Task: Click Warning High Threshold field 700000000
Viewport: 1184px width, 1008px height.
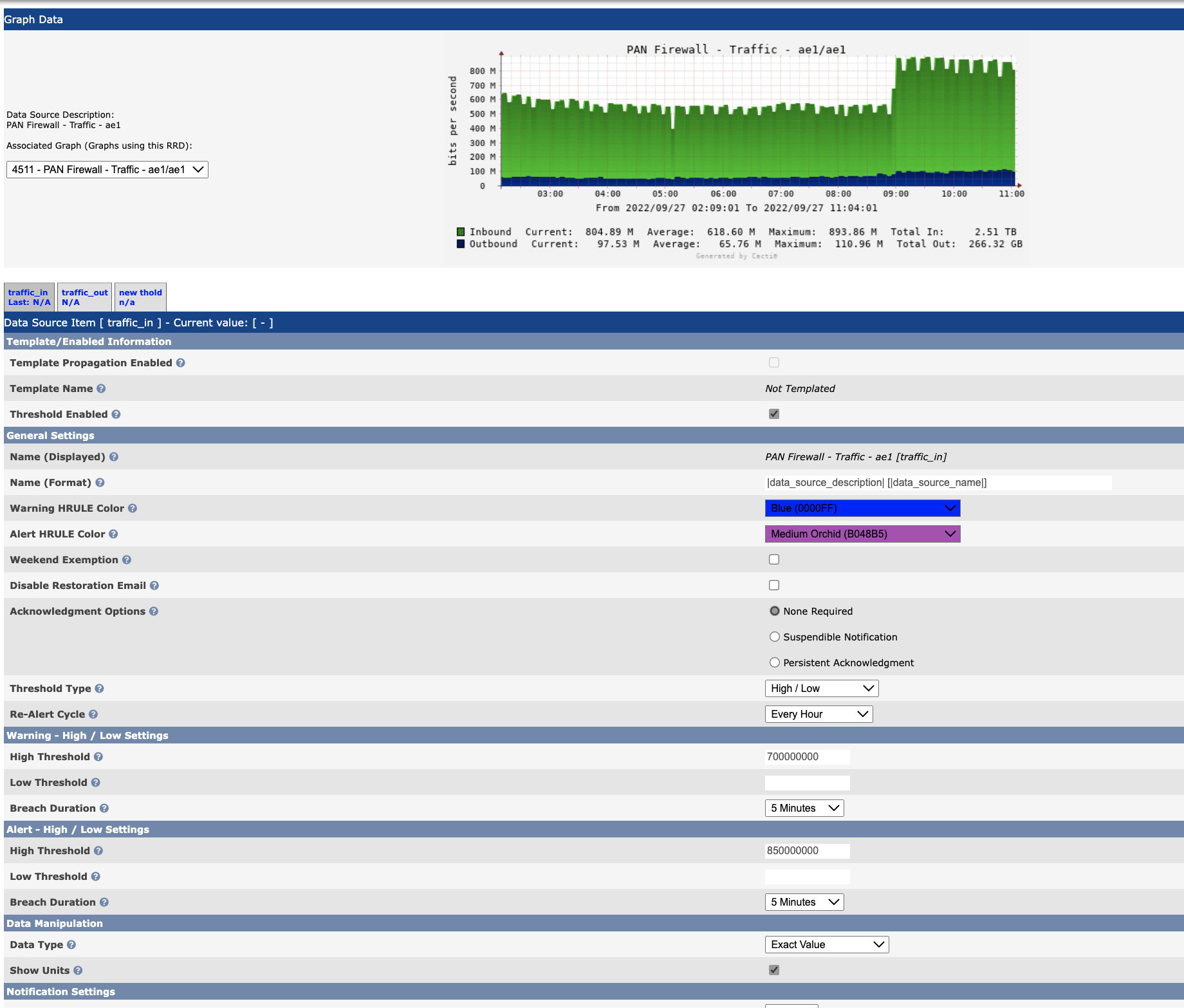Action: point(808,757)
